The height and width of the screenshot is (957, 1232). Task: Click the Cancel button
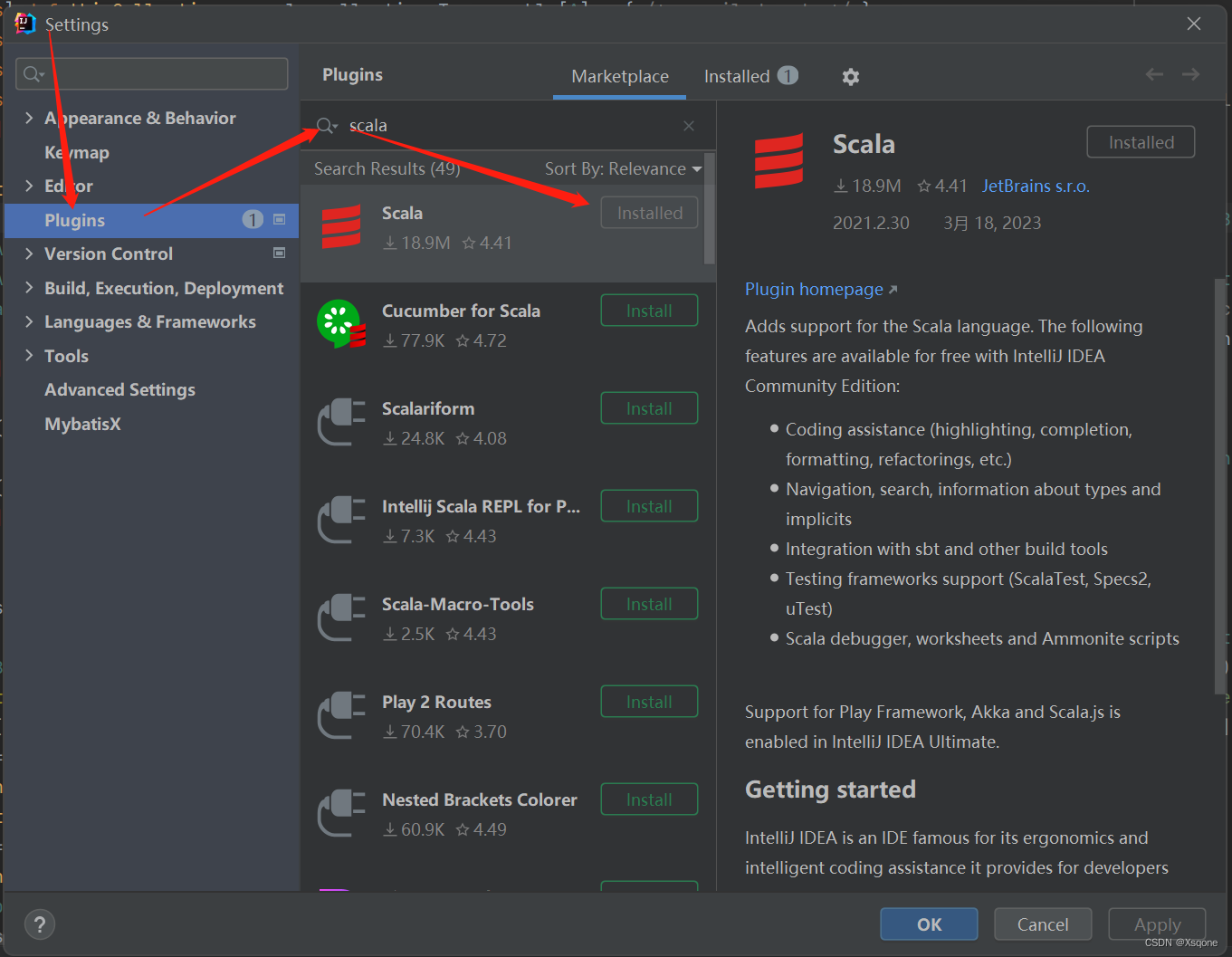pyautogui.click(x=1043, y=924)
